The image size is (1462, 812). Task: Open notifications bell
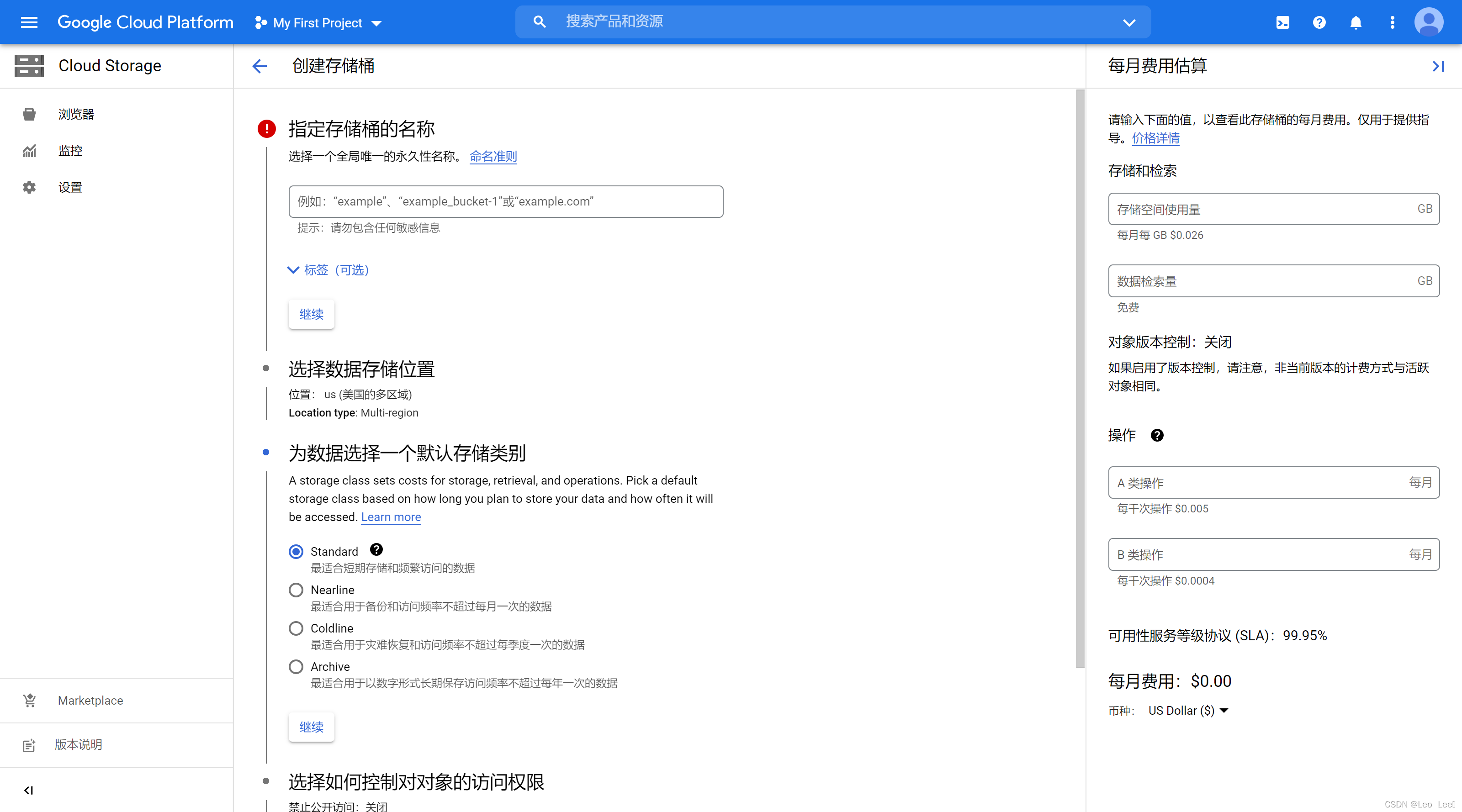(1355, 22)
